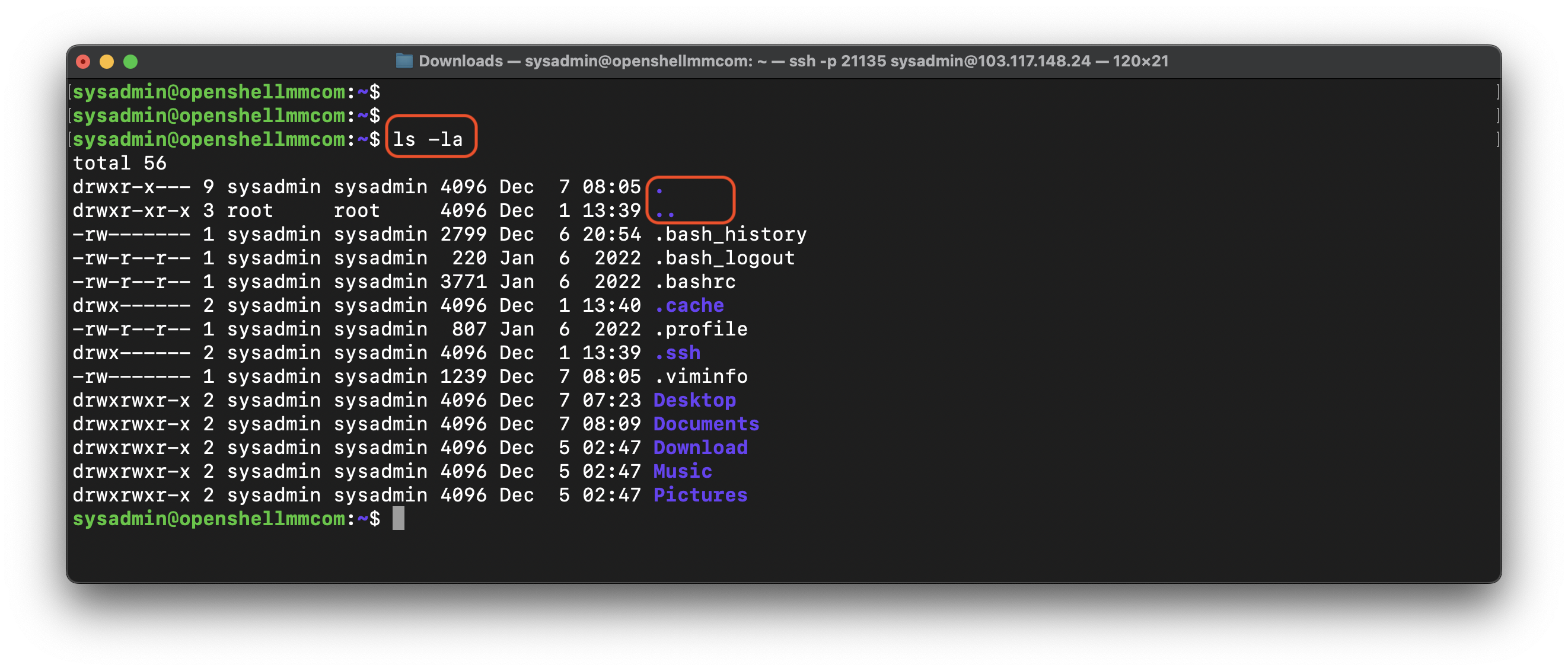Click the green fullscreen window button

click(130, 62)
